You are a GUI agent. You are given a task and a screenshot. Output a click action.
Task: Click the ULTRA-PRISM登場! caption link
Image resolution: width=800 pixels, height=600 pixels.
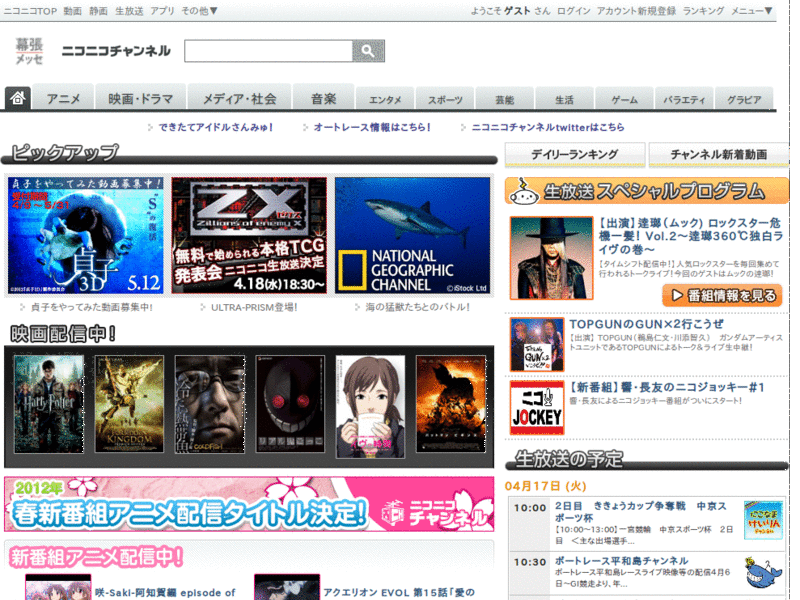pos(254,307)
